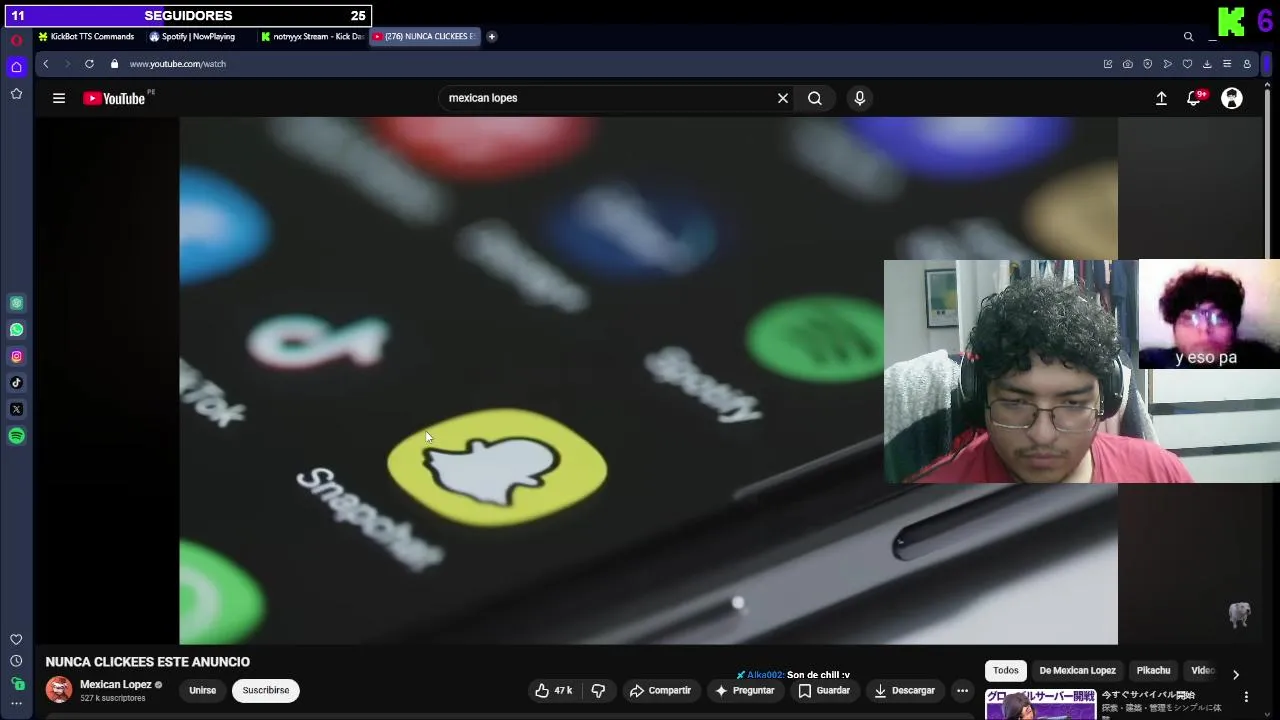Open the green lock sidebar icon
The image size is (1280, 720).
(17, 684)
